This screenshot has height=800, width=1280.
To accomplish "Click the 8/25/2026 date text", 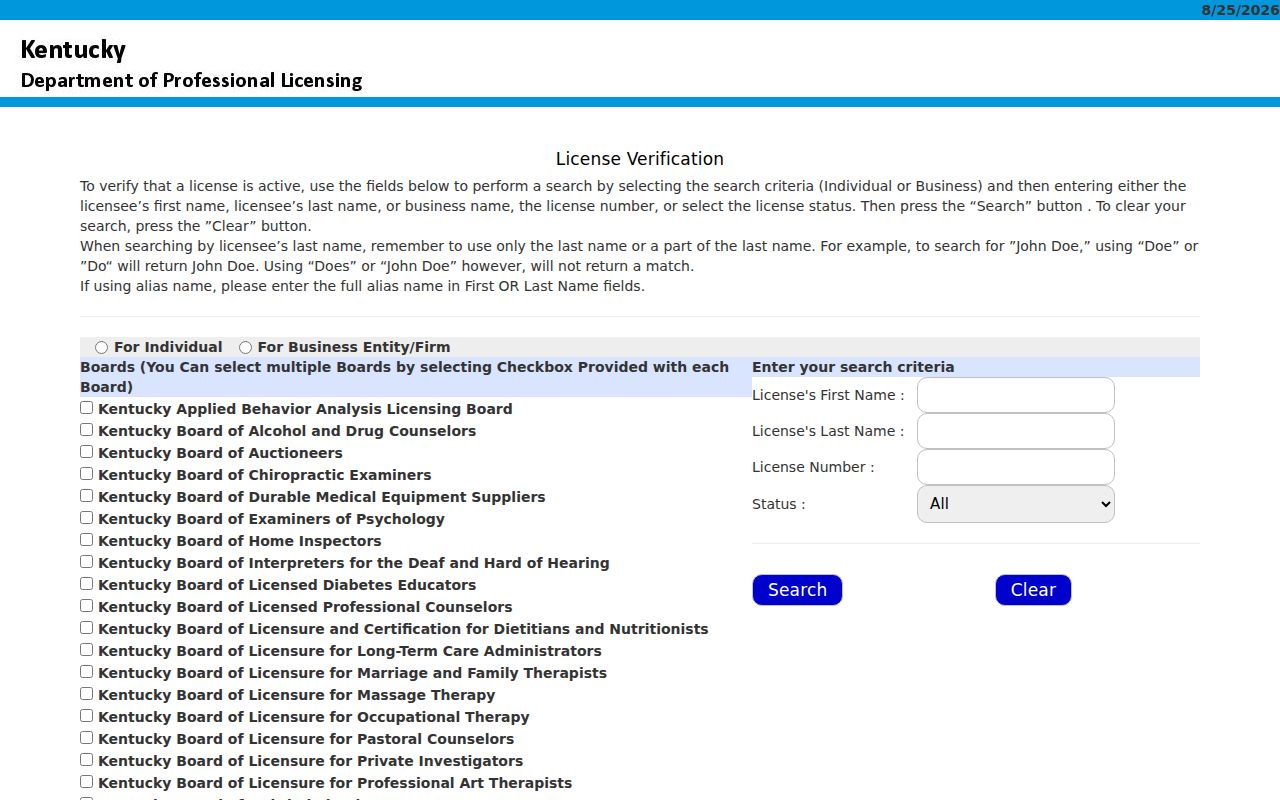I will pyautogui.click(x=1240, y=10).
